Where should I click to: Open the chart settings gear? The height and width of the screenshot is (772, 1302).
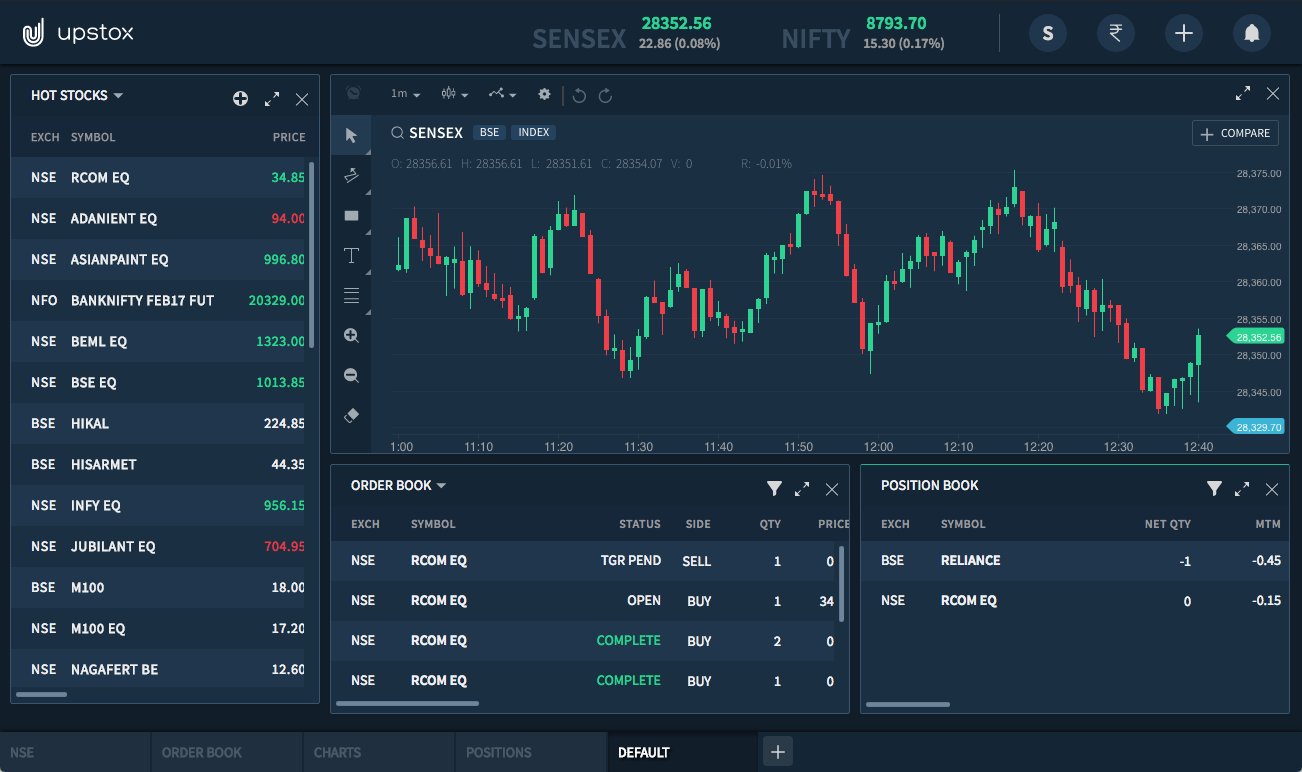(x=543, y=93)
